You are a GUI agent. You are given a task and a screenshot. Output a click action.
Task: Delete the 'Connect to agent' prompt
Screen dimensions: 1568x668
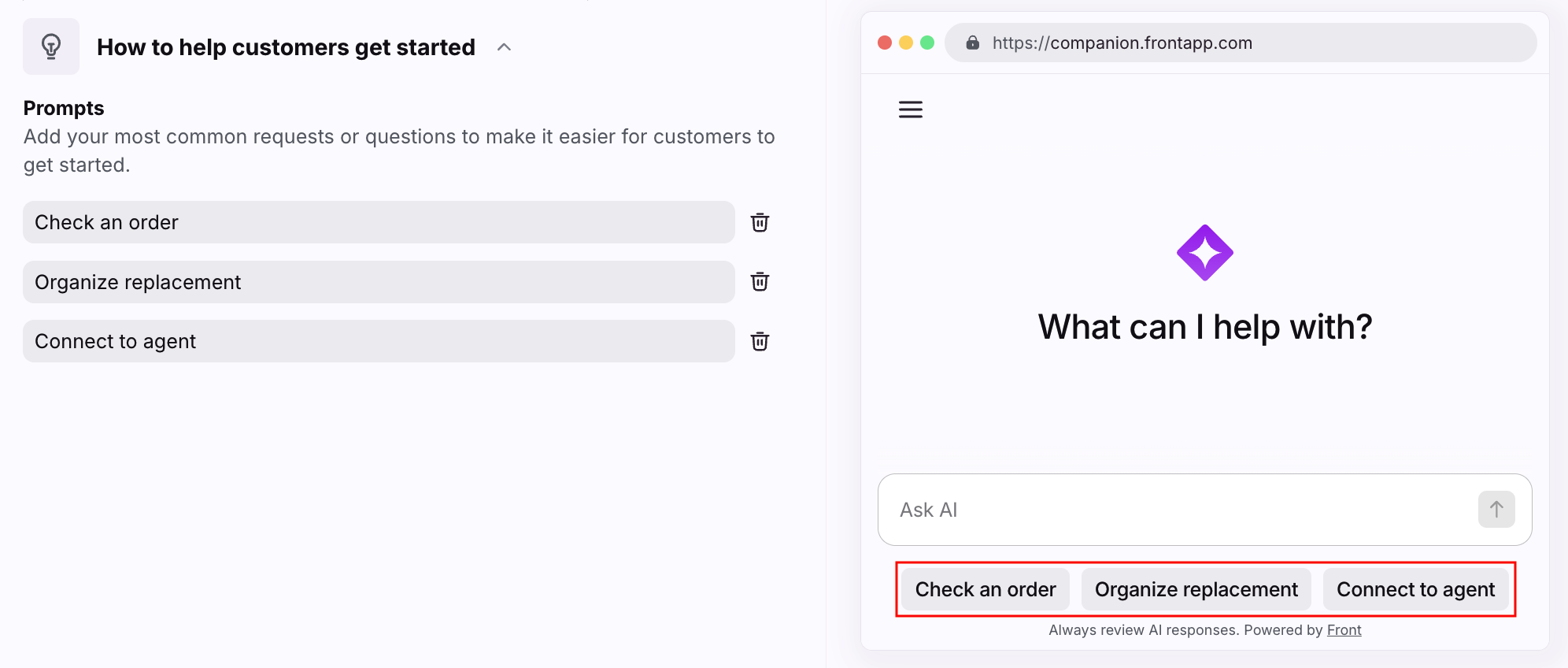click(x=760, y=341)
